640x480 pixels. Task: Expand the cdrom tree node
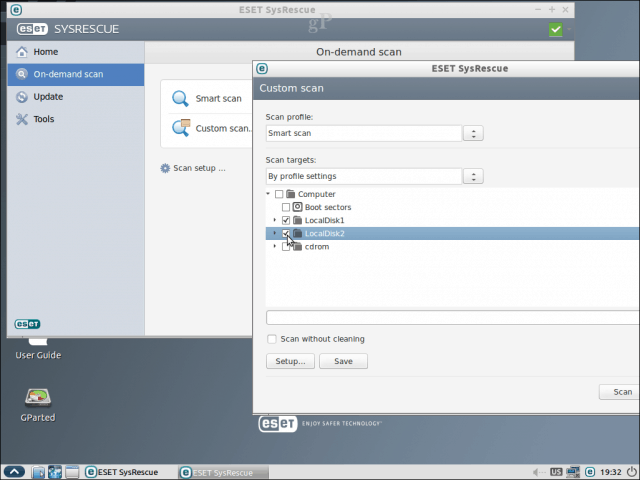click(x=275, y=246)
